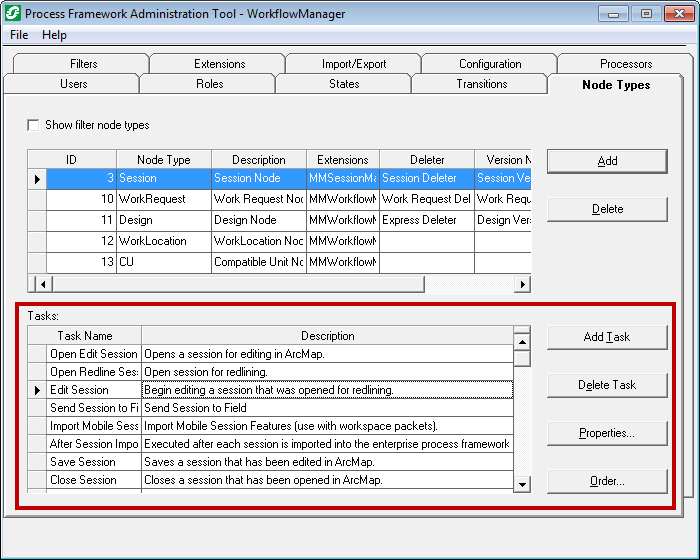The width and height of the screenshot is (700, 560).
Task: Click the Delete Task button
Action: tap(606, 385)
